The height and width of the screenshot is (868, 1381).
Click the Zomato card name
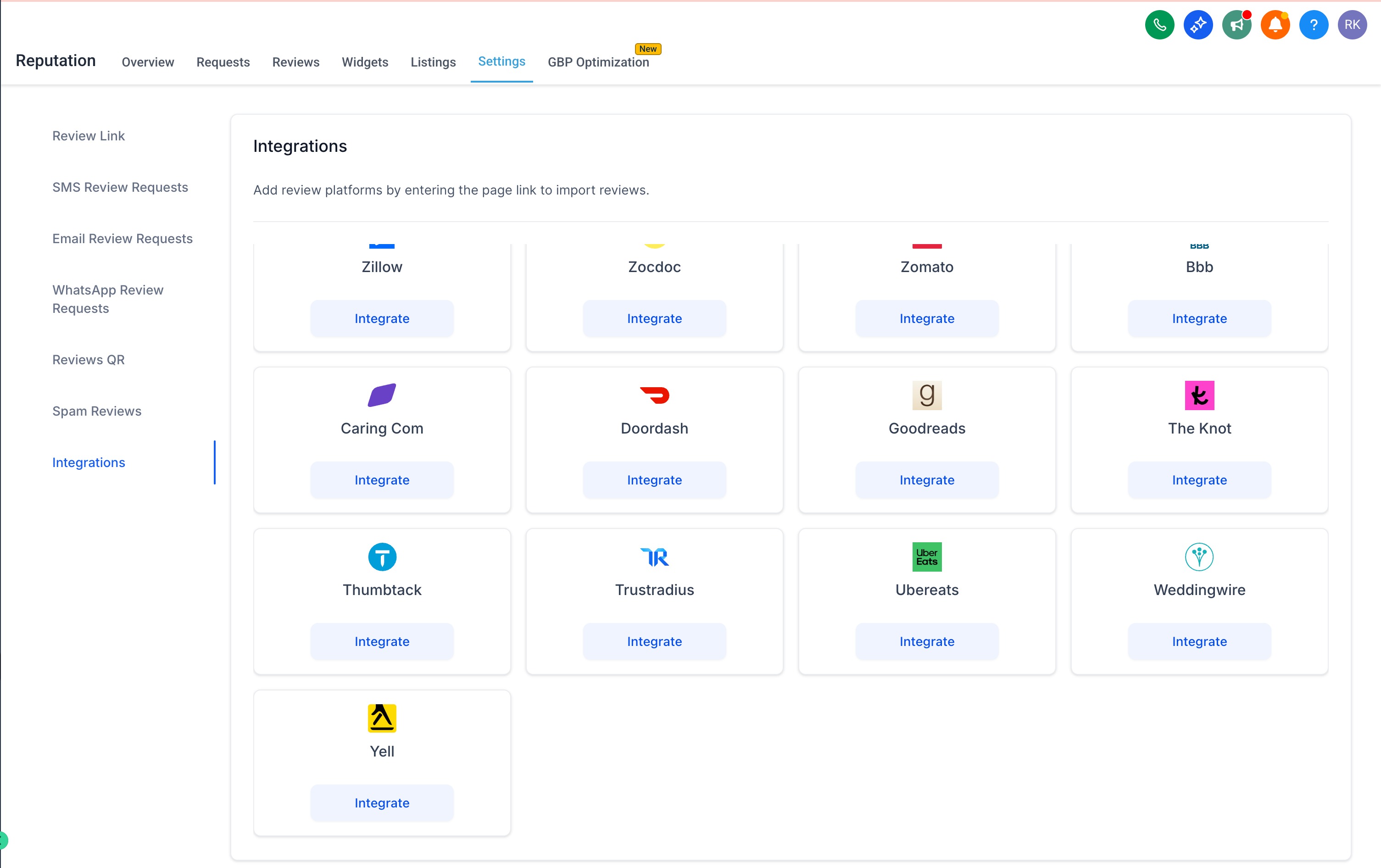click(x=927, y=267)
